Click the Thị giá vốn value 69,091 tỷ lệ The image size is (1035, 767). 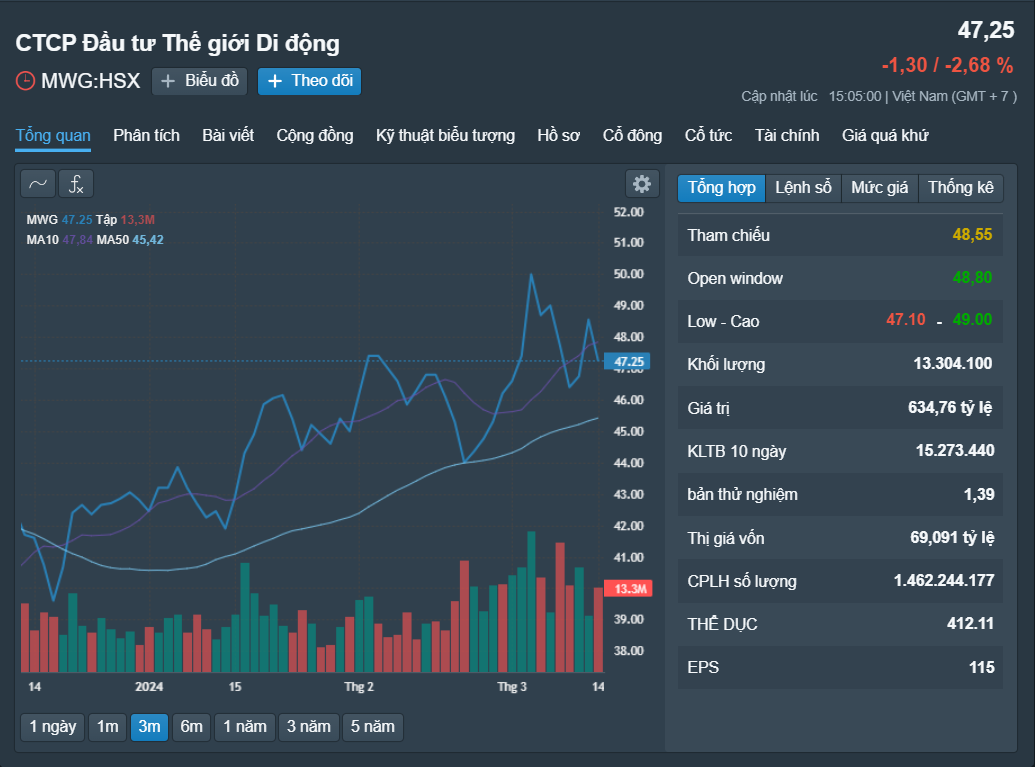(952, 537)
